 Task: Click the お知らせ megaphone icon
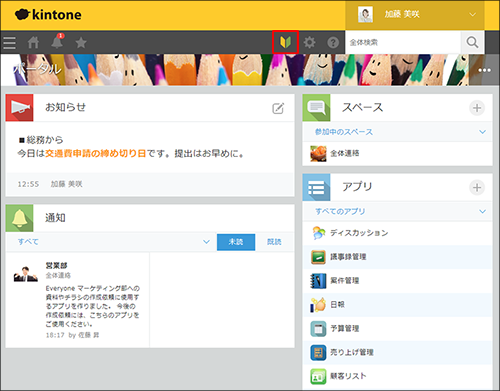point(19,108)
